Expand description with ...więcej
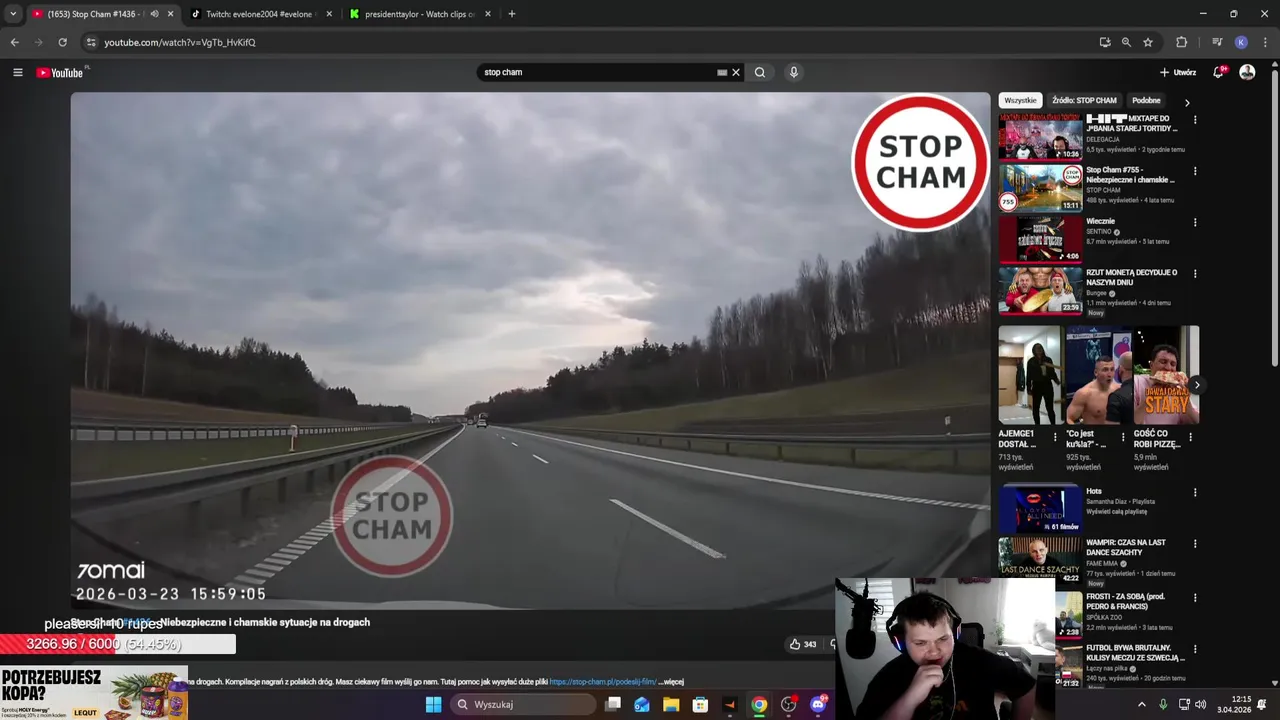This screenshot has height=720, width=1280. (x=673, y=682)
